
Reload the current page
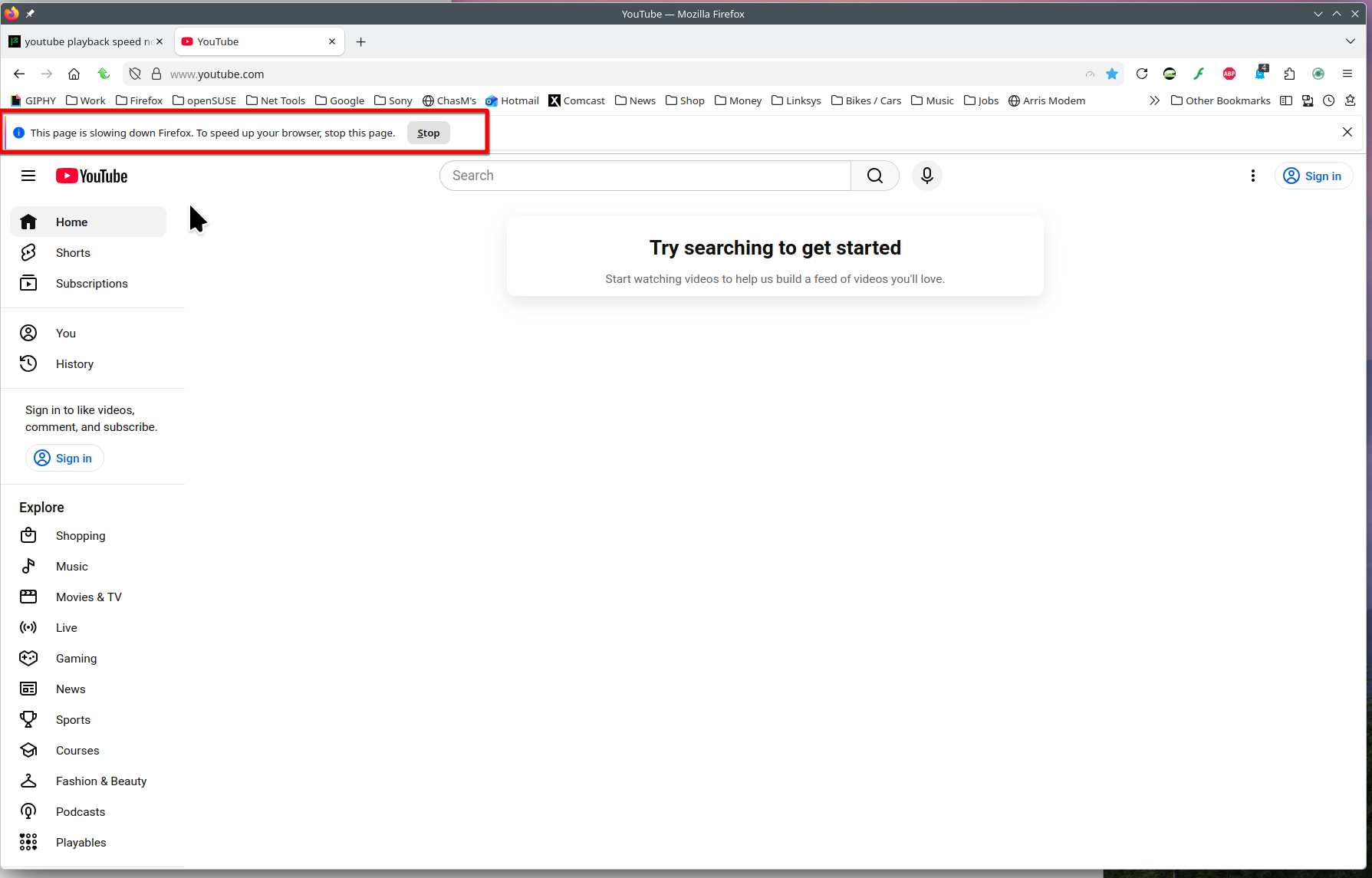(x=1142, y=74)
